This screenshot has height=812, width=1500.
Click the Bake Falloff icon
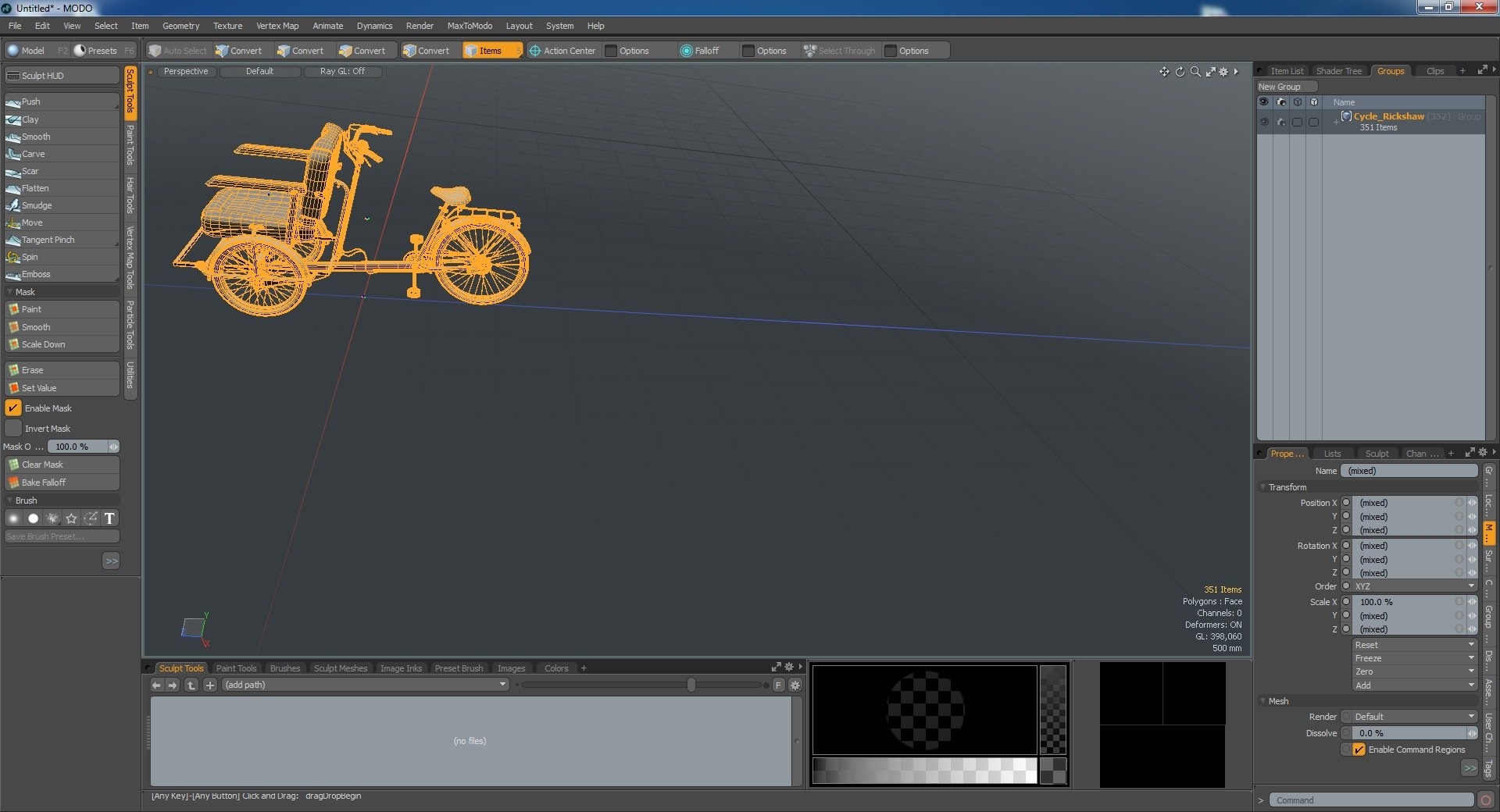(13, 483)
